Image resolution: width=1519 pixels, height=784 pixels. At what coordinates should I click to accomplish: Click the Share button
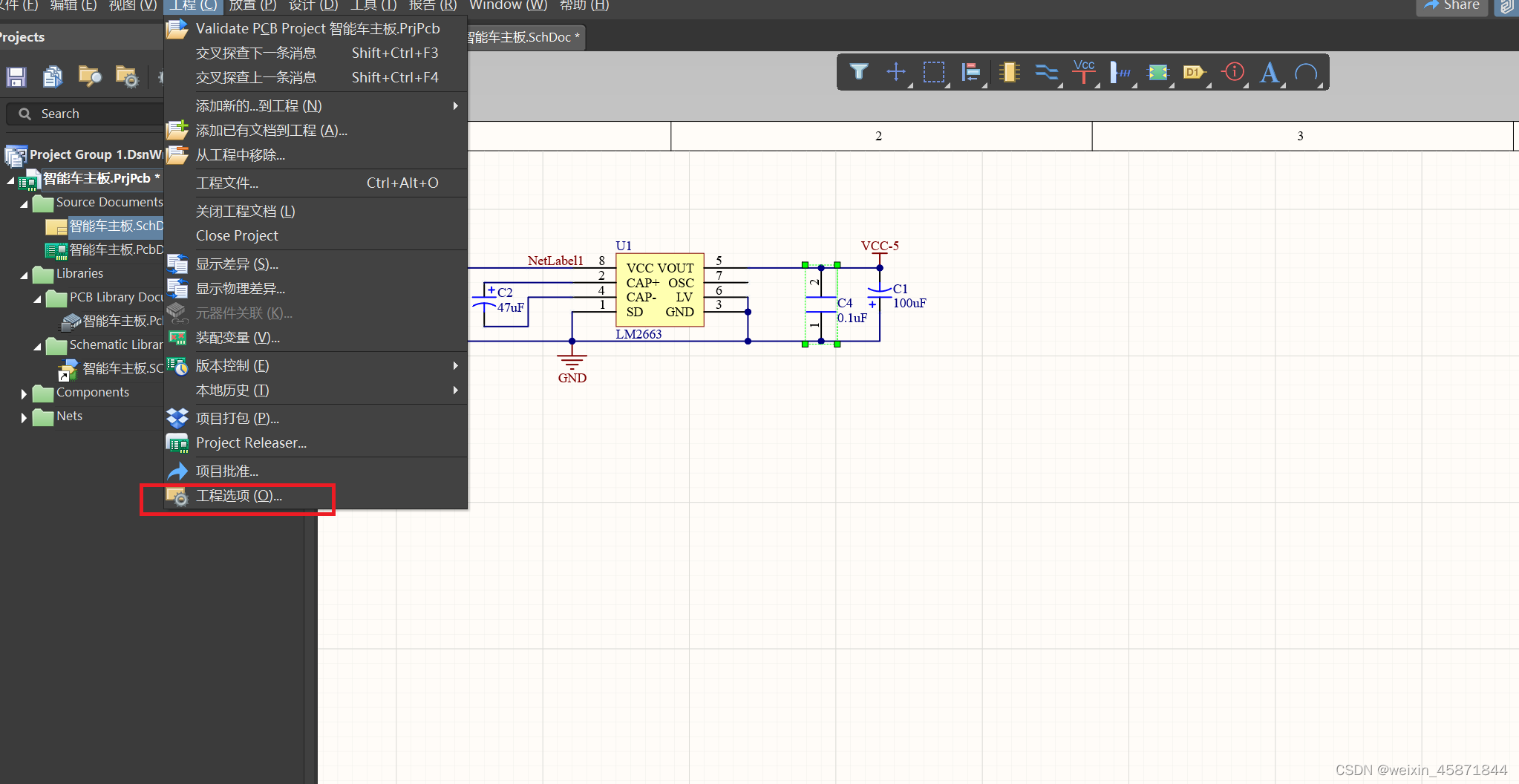coord(1452,6)
